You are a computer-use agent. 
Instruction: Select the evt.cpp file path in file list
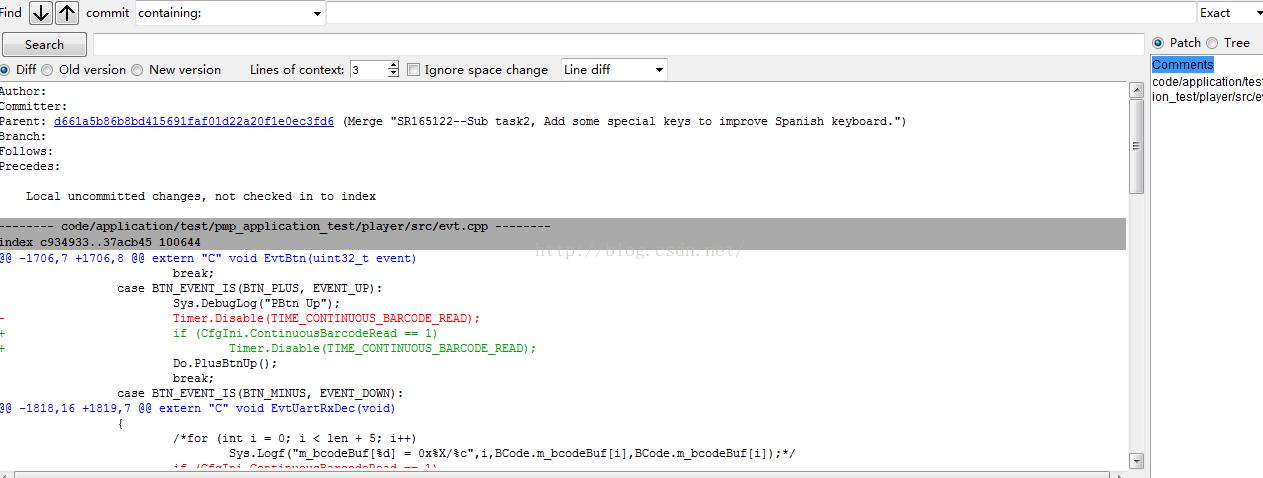click(1207, 89)
